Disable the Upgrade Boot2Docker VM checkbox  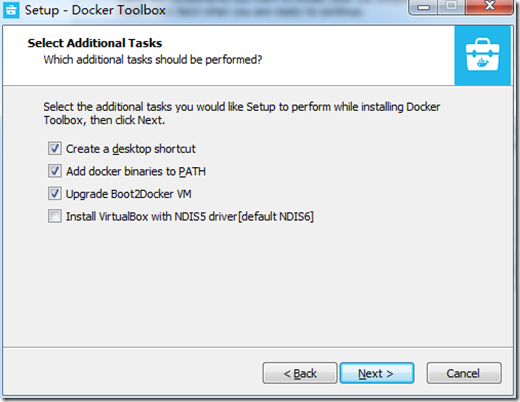tap(54, 194)
